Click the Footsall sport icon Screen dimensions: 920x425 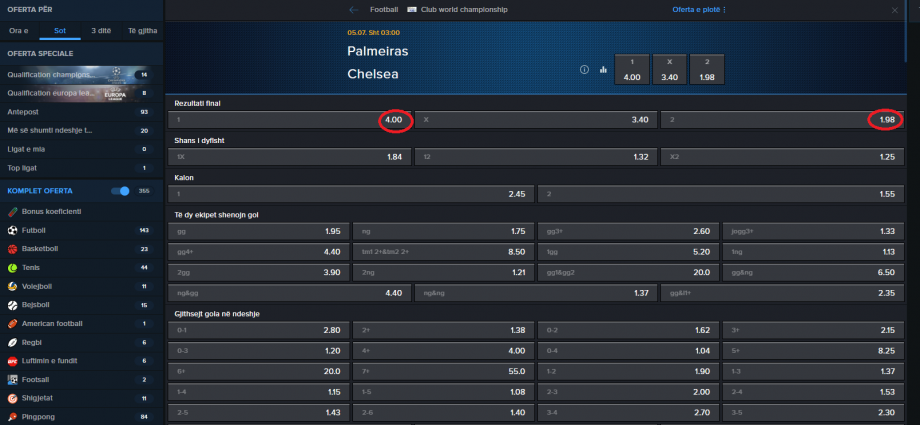point(12,380)
